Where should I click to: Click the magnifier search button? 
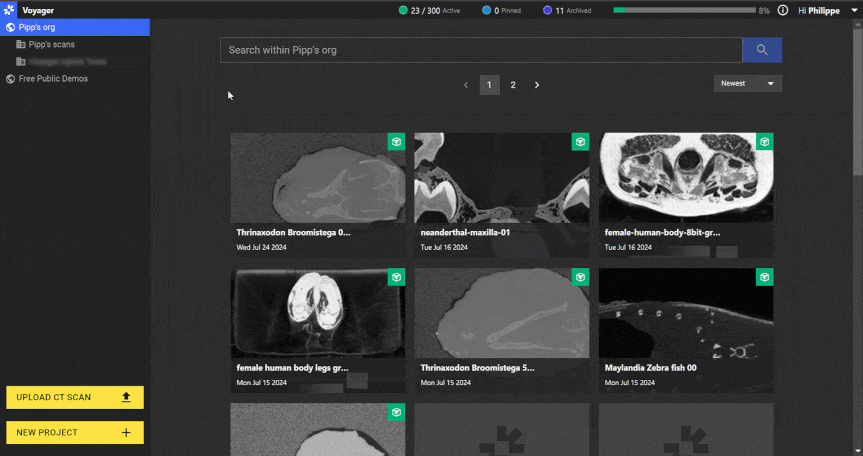[762, 50]
